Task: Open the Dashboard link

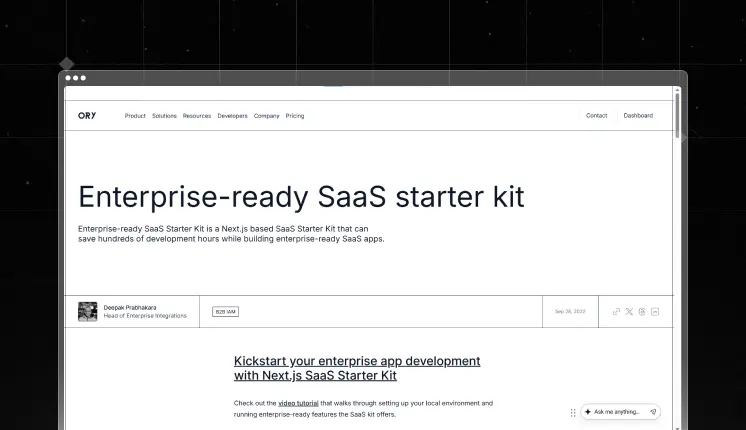Action: click(638, 116)
